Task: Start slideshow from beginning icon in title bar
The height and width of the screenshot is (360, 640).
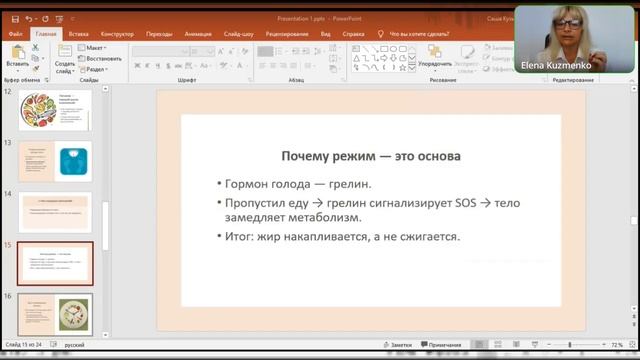Action: coord(60,19)
